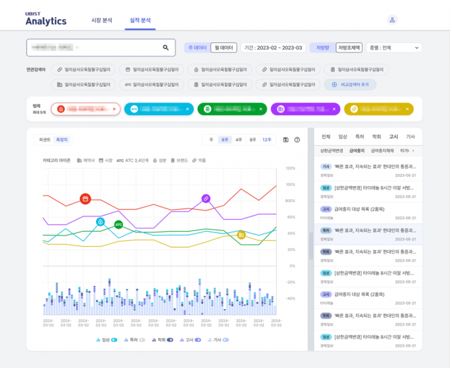The height and width of the screenshot is (368, 452).
Task: Click the purple link marker on the chart
Action: pos(206,199)
